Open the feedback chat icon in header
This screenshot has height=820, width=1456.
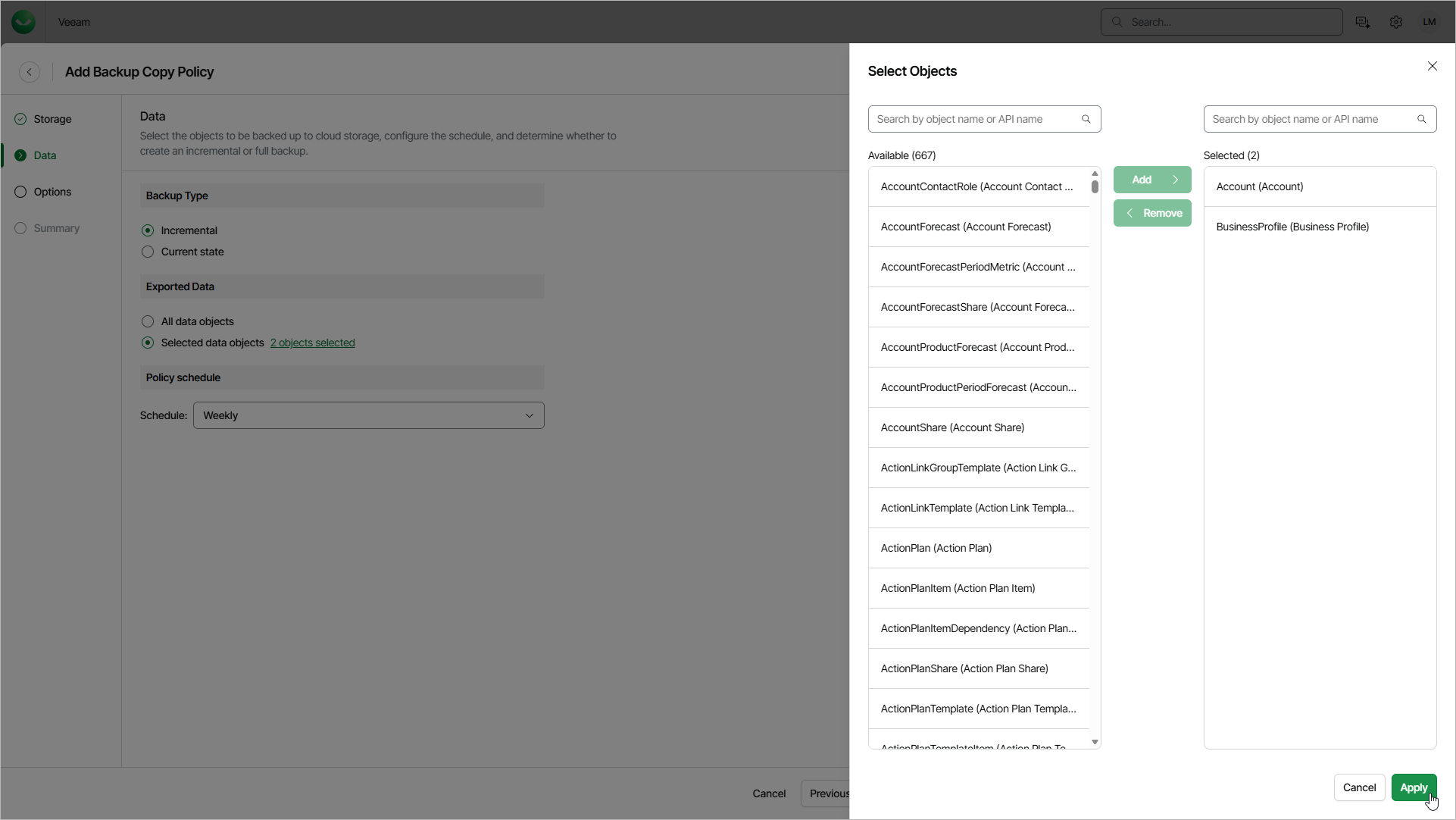(x=1363, y=22)
